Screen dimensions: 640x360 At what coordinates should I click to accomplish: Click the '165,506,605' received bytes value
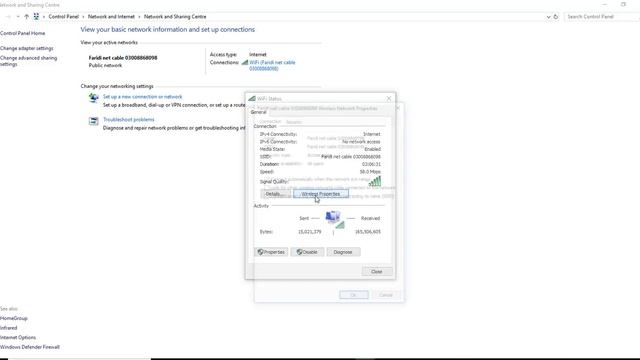click(x=368, y=232)
